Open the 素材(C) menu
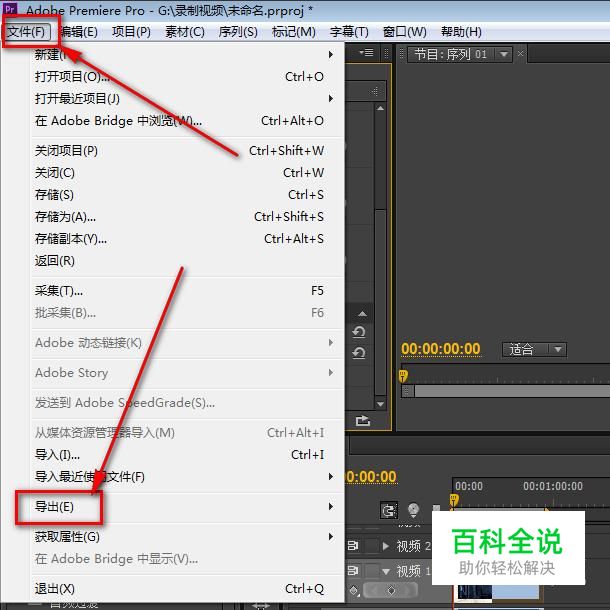 coord(185,32)
